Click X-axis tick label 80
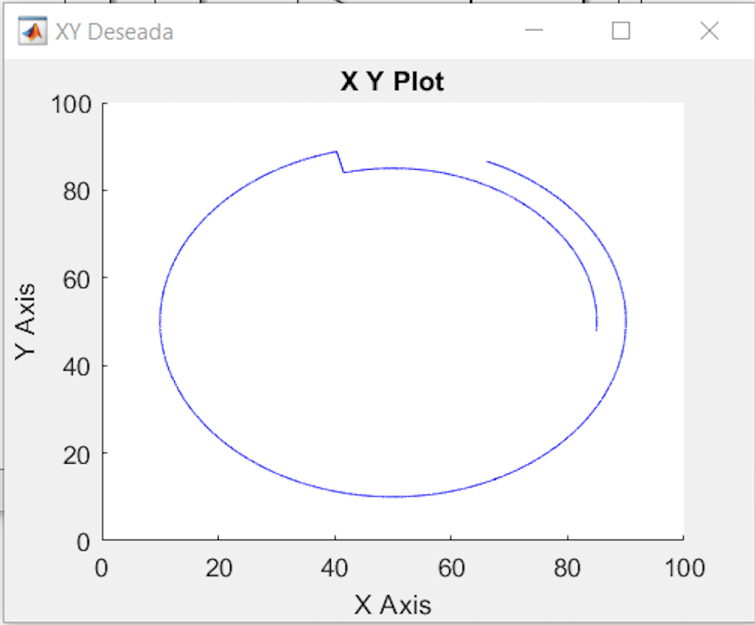 click(567, 568)
